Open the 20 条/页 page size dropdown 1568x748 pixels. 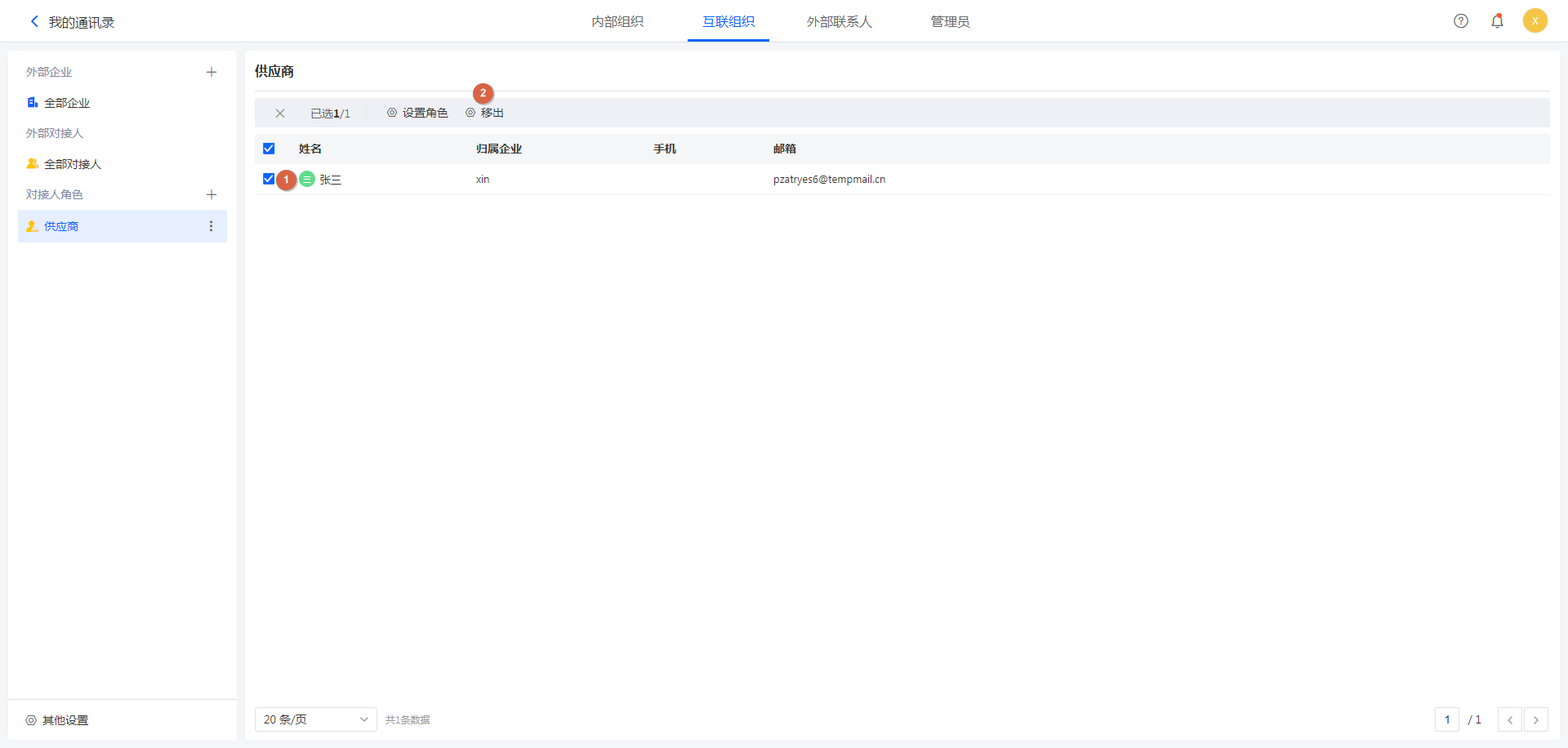(315, 719)
